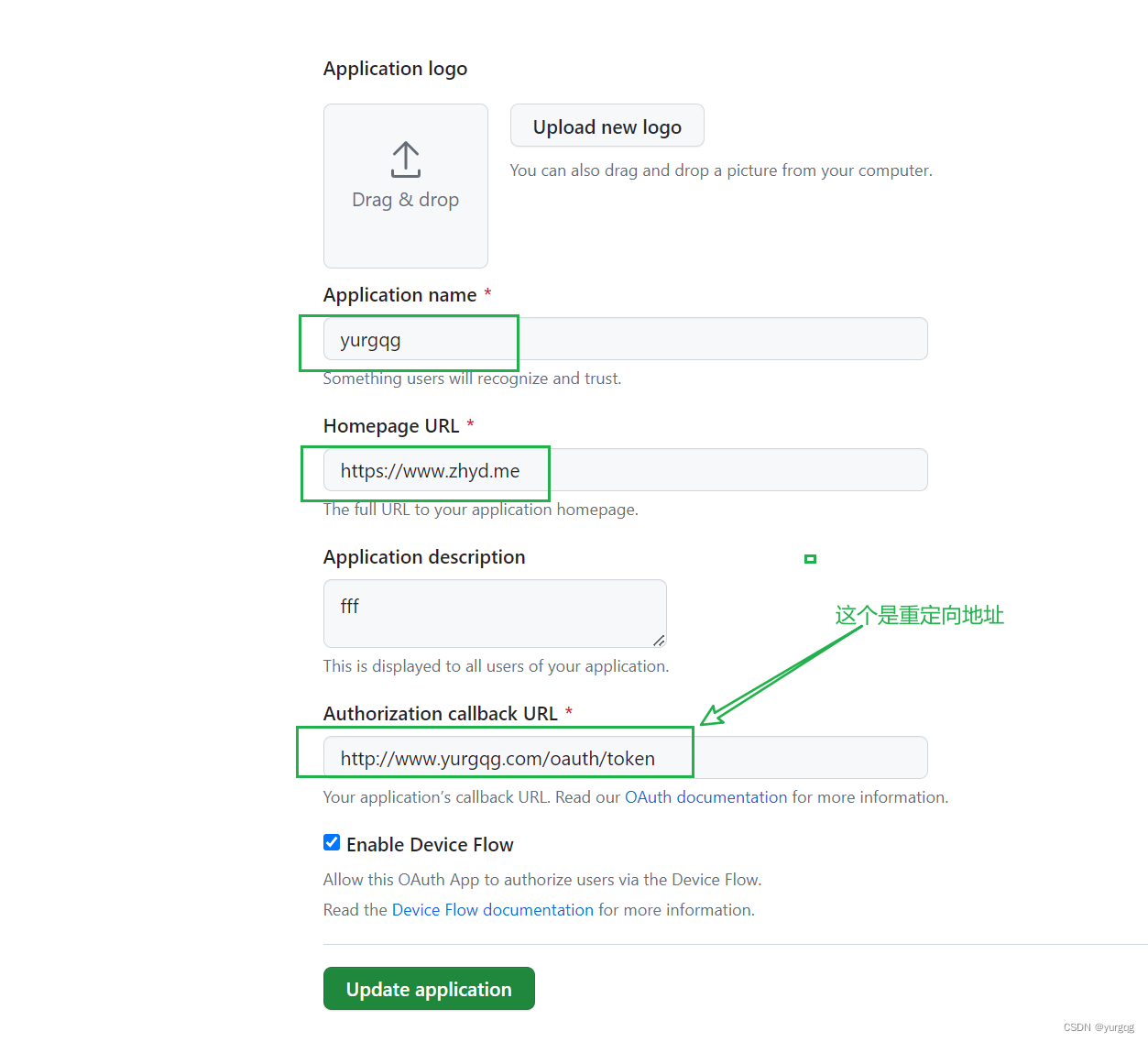1148x1042 pixels.
Task: Click the required asterisk beside Homepage URL
Action: pos(470,423)
